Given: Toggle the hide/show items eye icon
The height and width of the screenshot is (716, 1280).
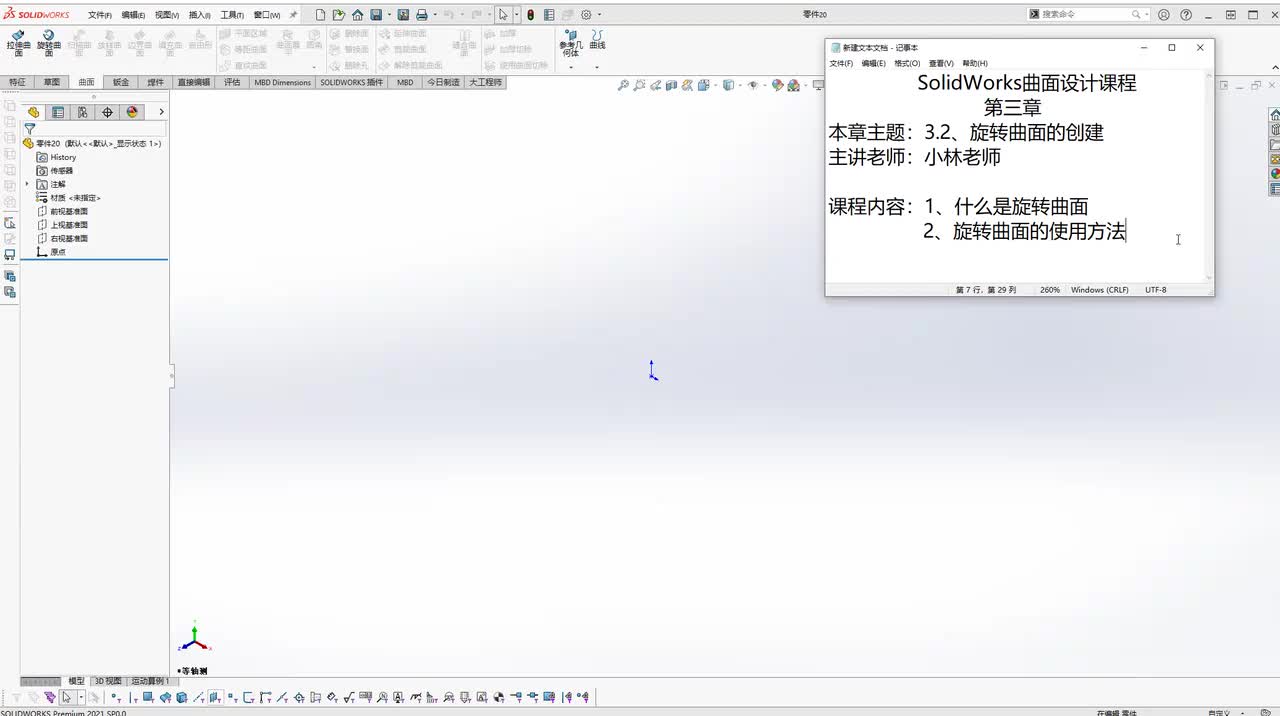Looking at the screenshot, I should [753, 85].
